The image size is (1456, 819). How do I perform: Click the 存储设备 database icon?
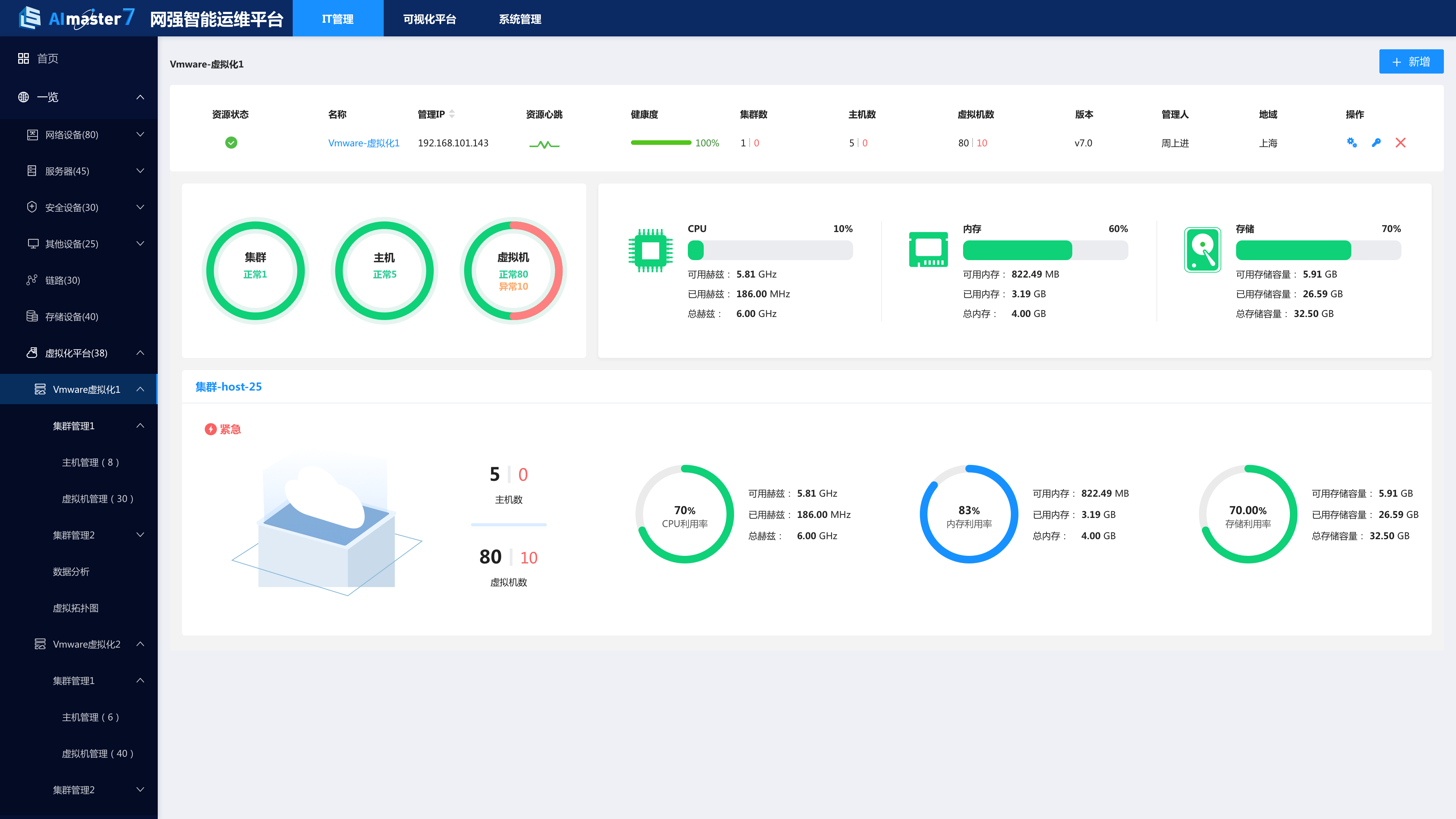[32, 316]
